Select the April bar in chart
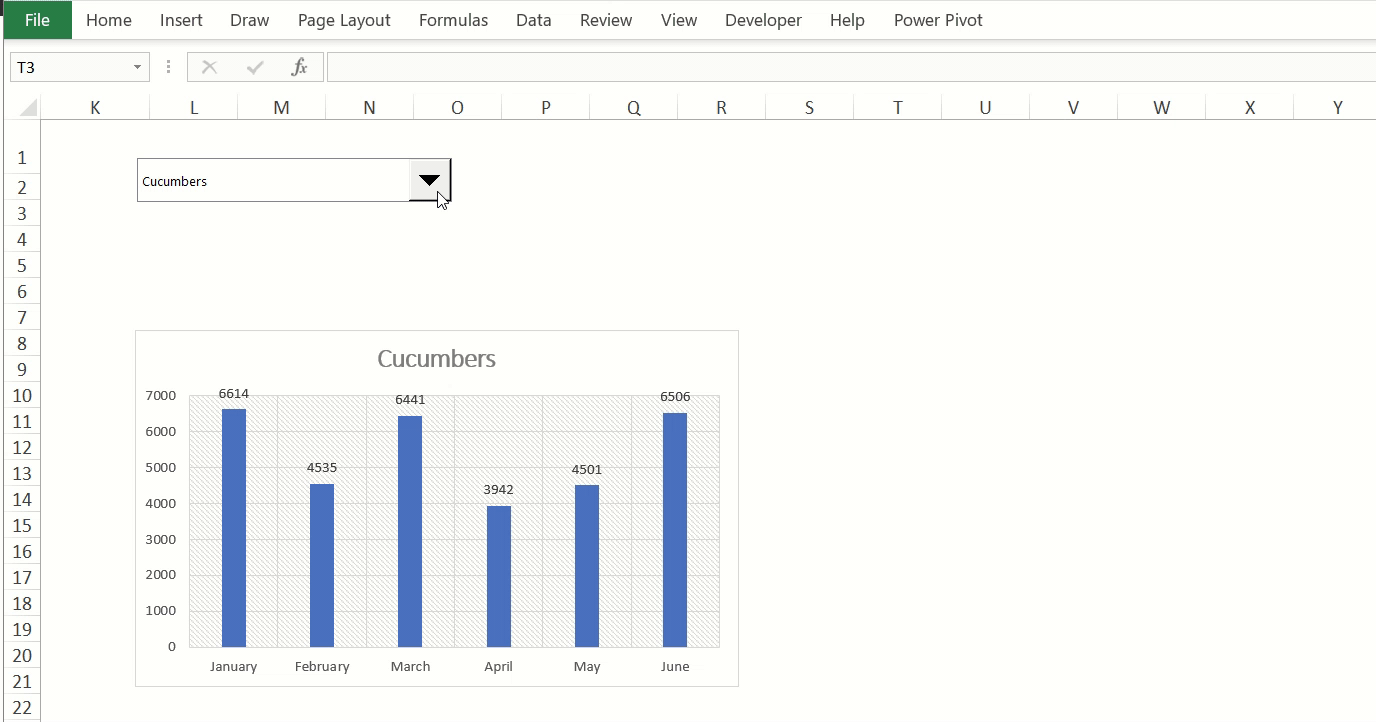The width and height of the screenshot is (1376, 722). pyautogui.click(x=499, y=576)
